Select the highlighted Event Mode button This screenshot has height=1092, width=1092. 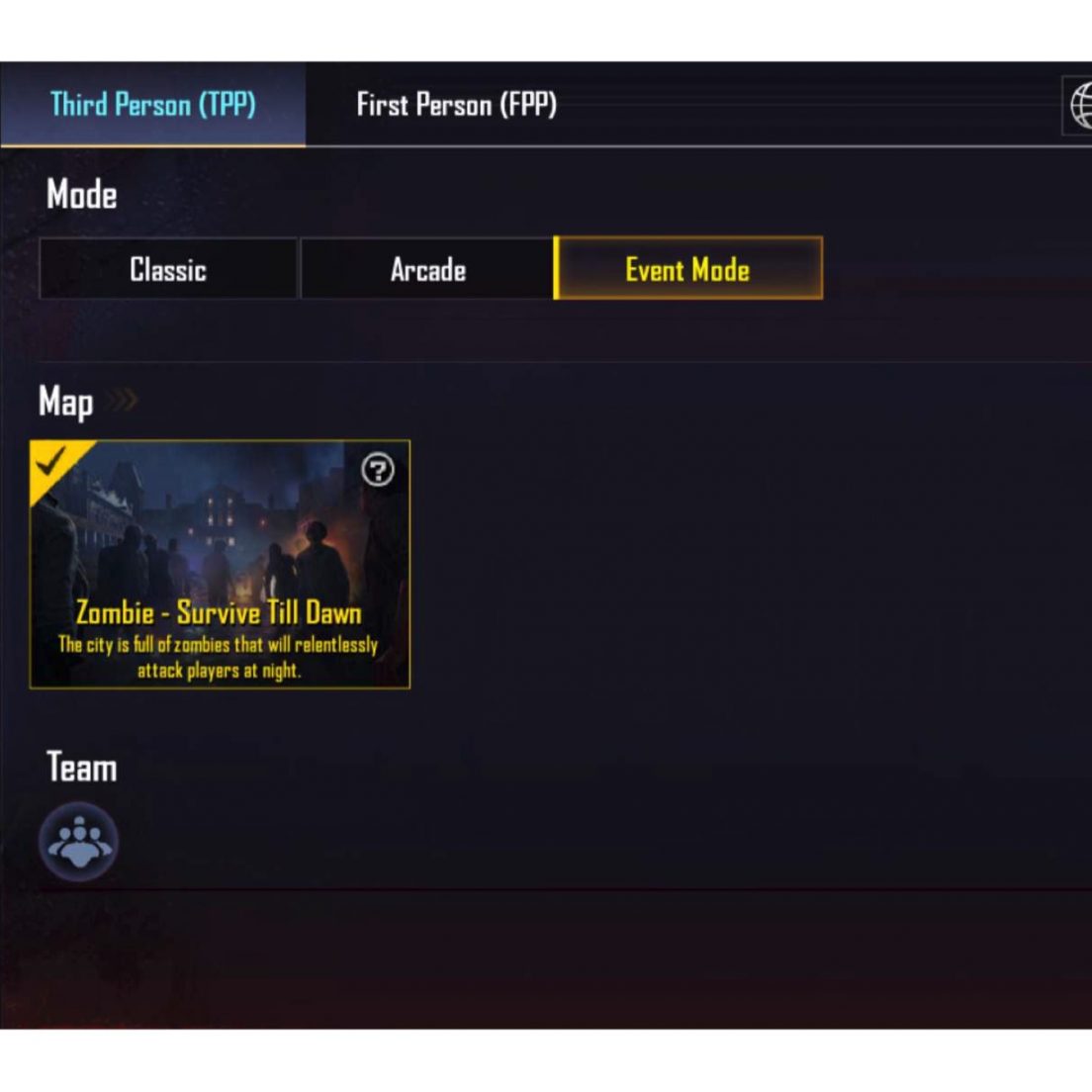[688, 269]
